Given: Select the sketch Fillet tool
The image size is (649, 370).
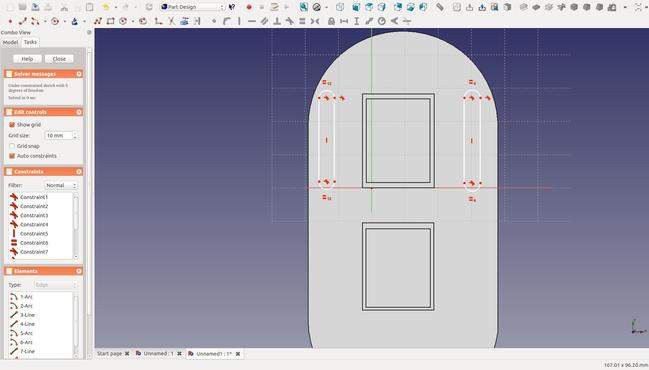Looking at the screenshot, I should (159, 21).
